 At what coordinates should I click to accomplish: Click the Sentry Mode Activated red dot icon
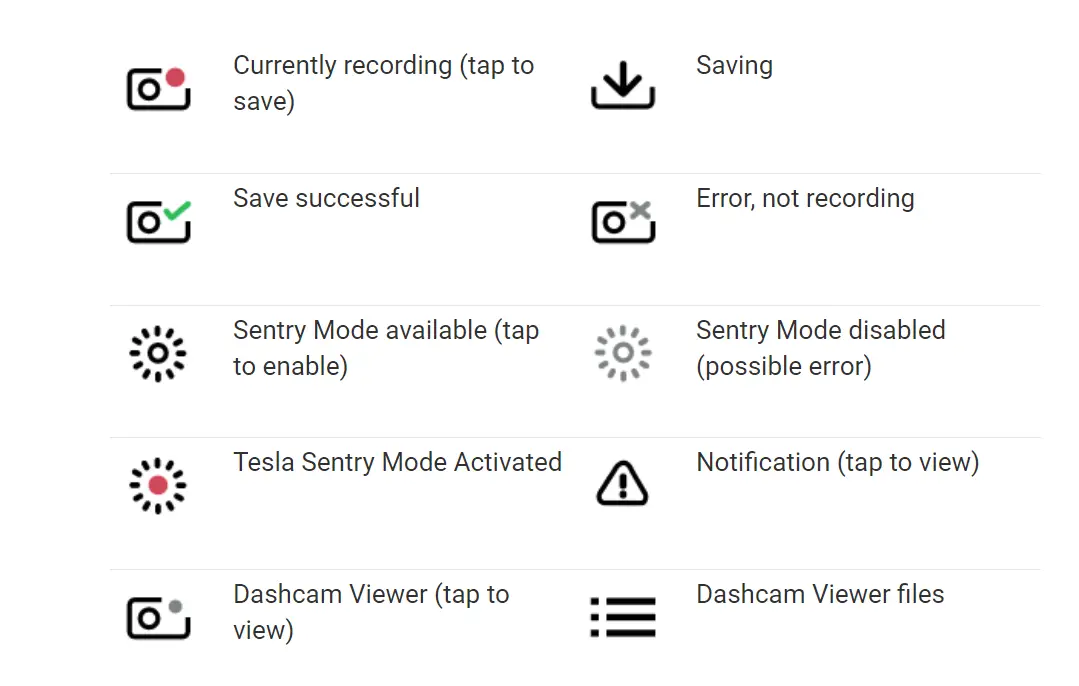click(158, 486)
